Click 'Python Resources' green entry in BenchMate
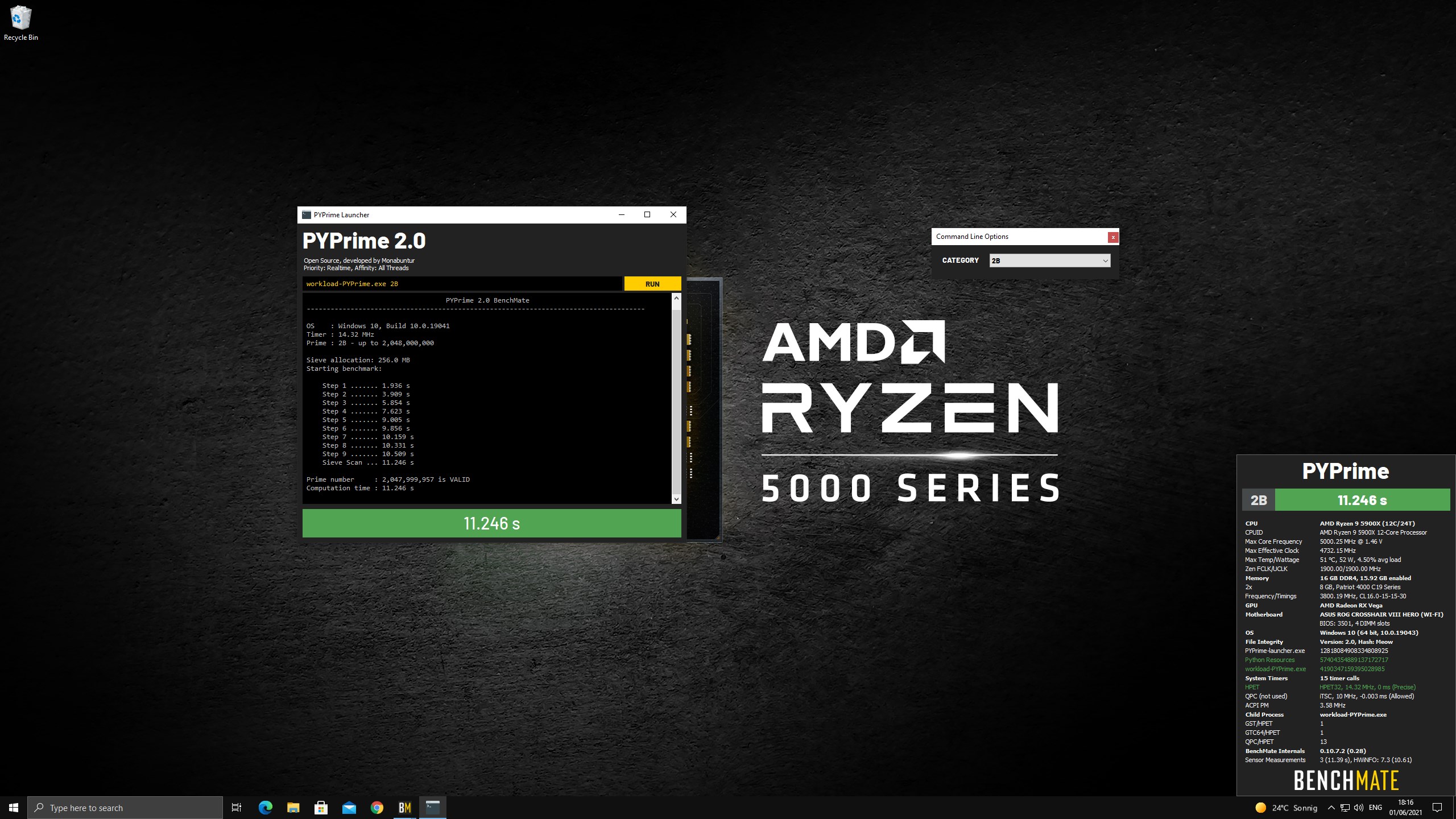1456x819 pixels. coord(1269,660)
